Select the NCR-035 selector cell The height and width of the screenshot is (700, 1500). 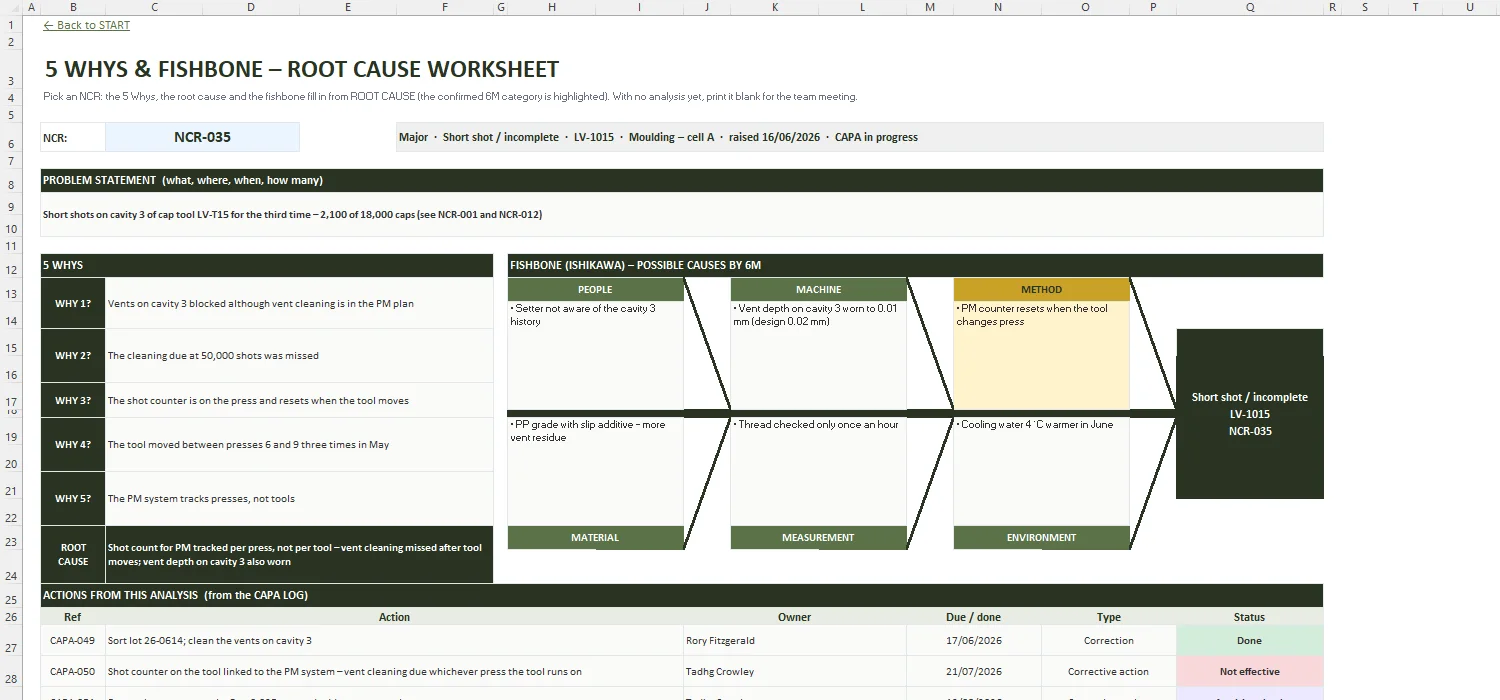pyautogui.click(x=202, y=137)
